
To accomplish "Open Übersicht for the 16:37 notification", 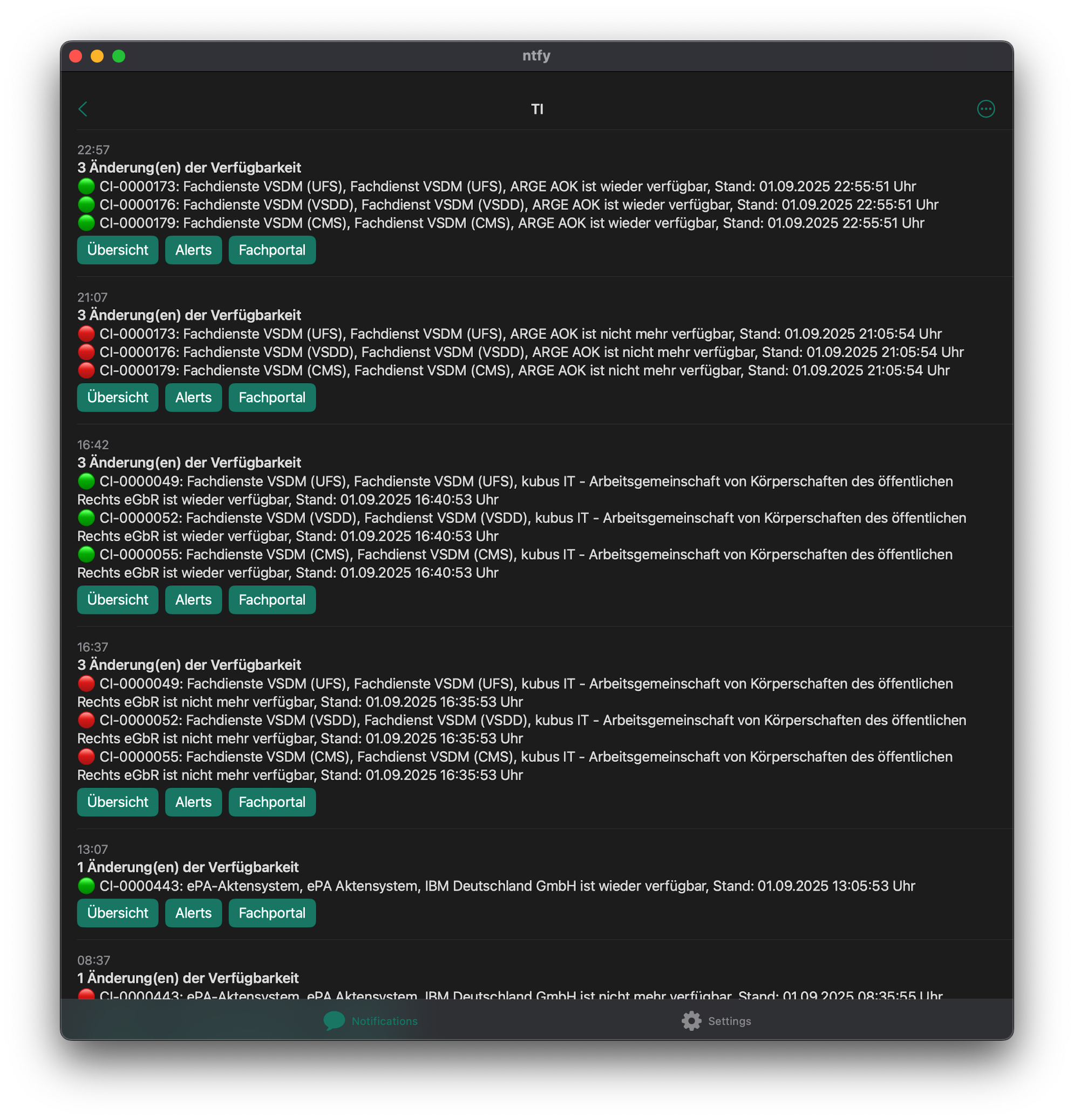I will click(118, 802).
